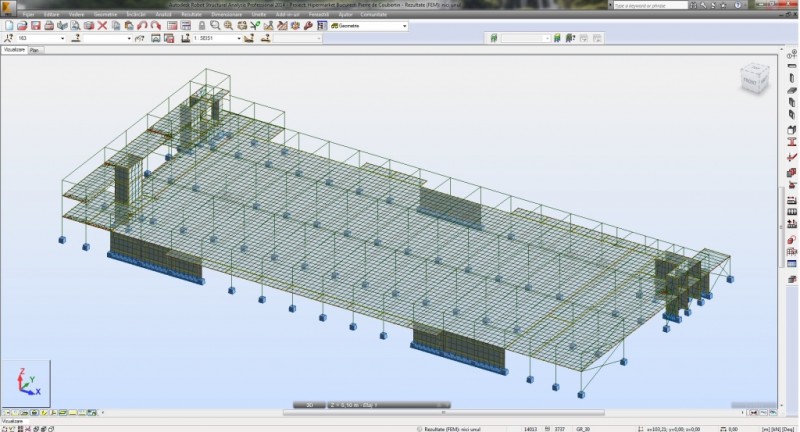Select the Vizualizare tab
This screenshot has width=800, height=432.
click(x=13, y=49)
